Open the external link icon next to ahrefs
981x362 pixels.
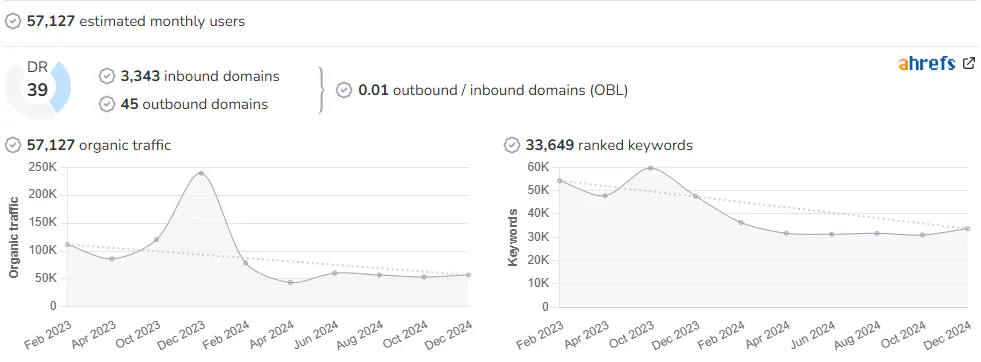(x=968, y=63)
